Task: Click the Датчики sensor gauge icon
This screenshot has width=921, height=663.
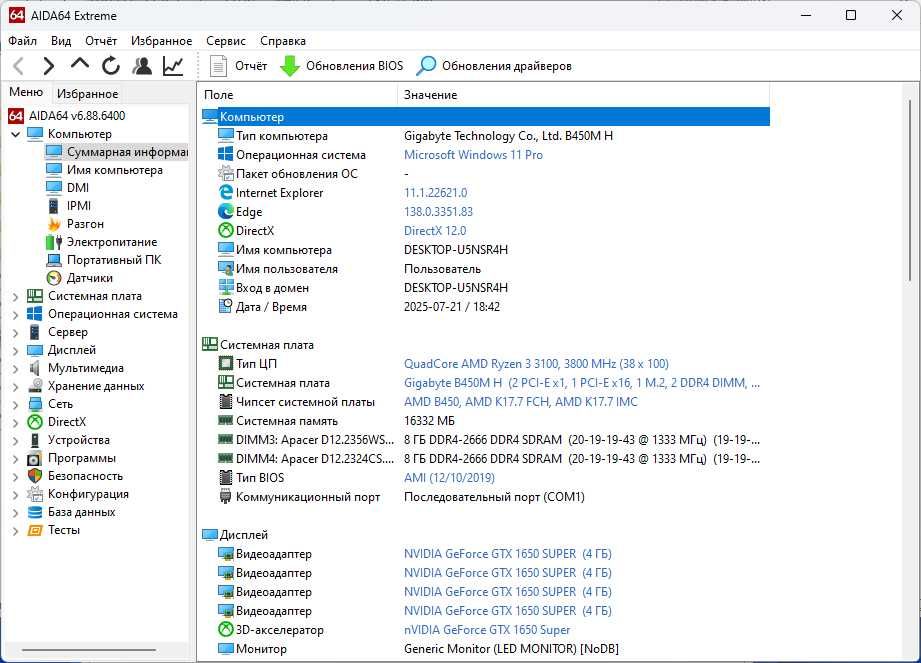Action: pos(54,278)
